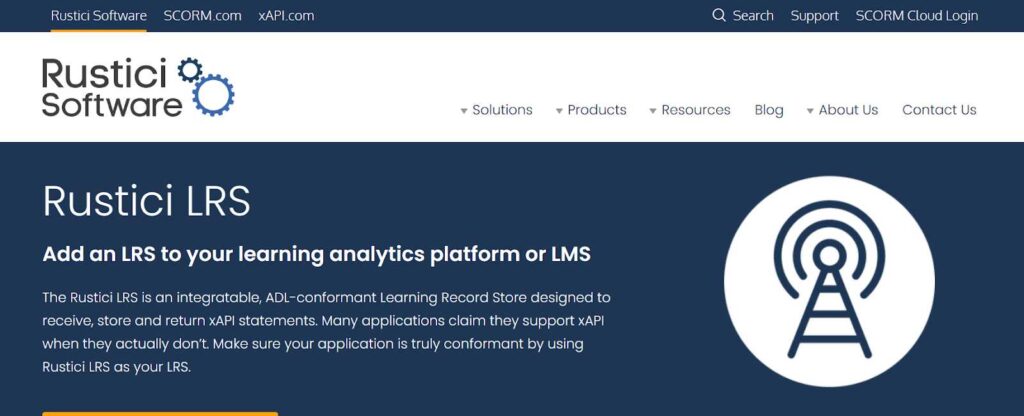This screenshot has width=1024, height=416.
Task: Go to Contact Us
Action: point(939,110)
